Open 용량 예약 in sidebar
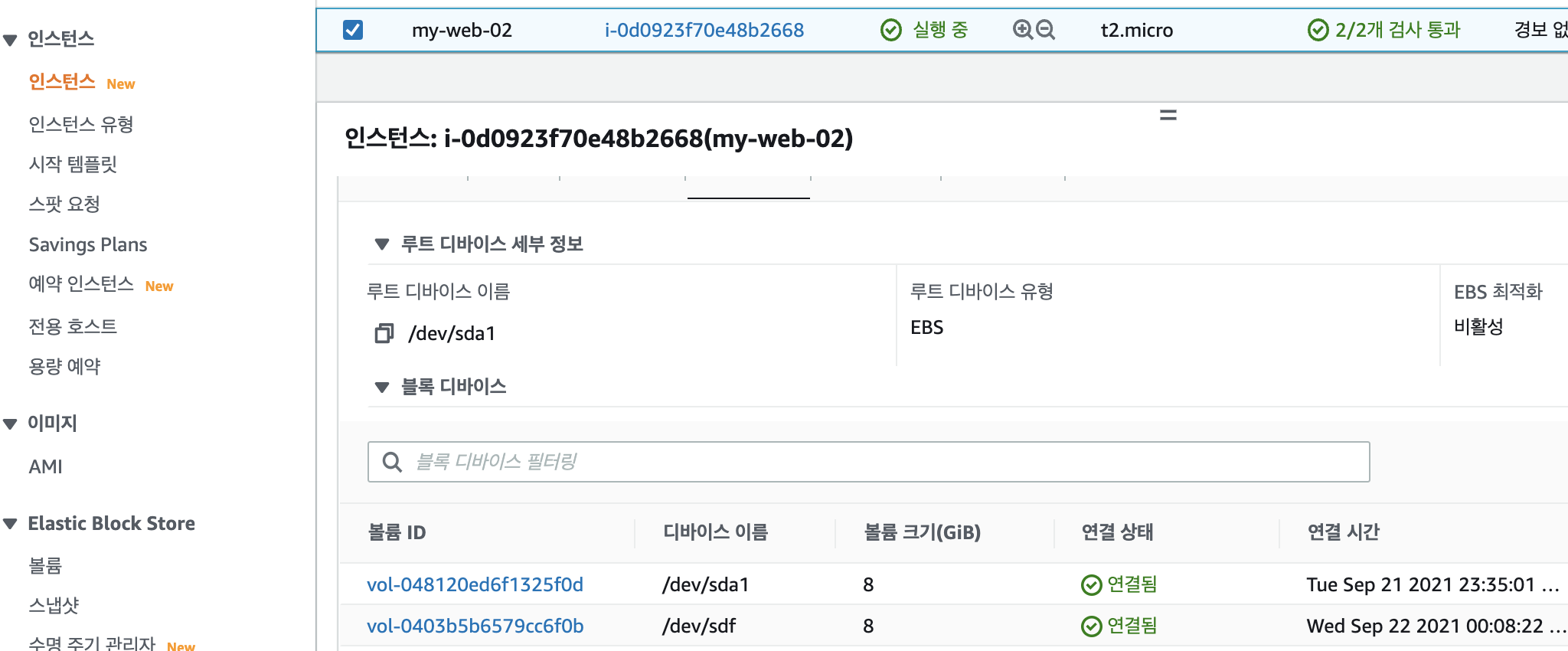 point(64,366)
